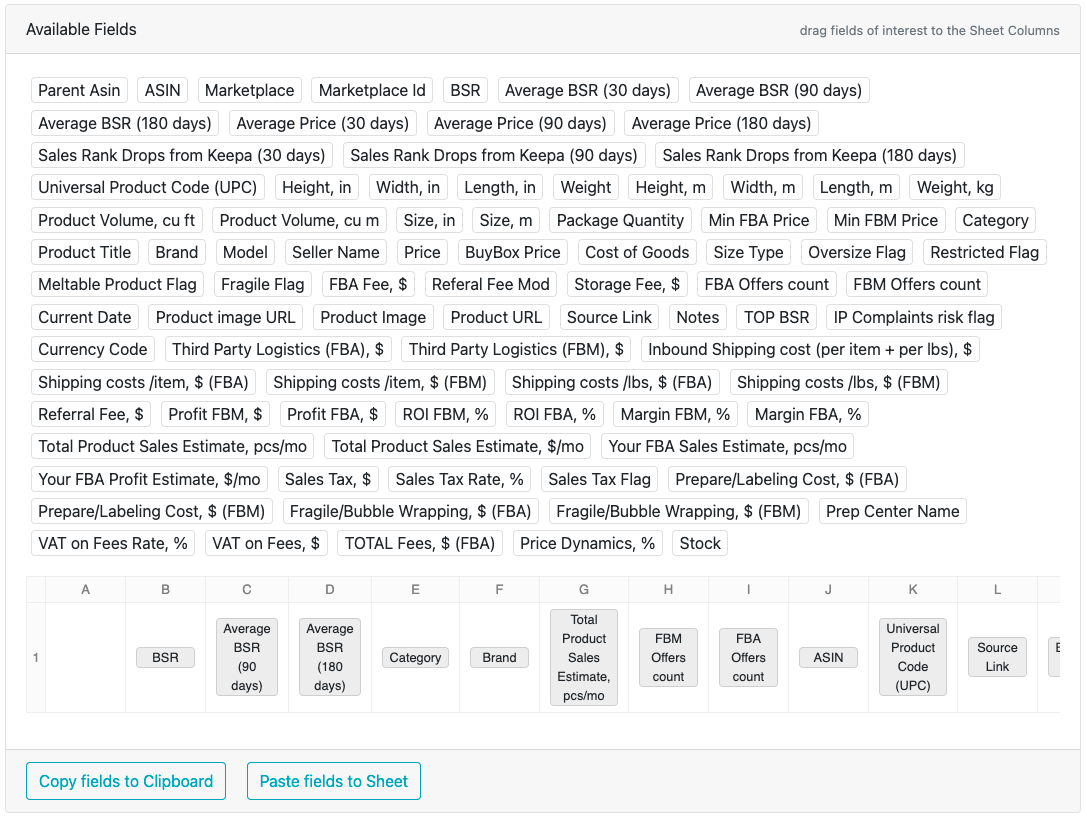Click the Stock field tag
The width and height of the screenshot is (1087, 818).
(700, 543)
